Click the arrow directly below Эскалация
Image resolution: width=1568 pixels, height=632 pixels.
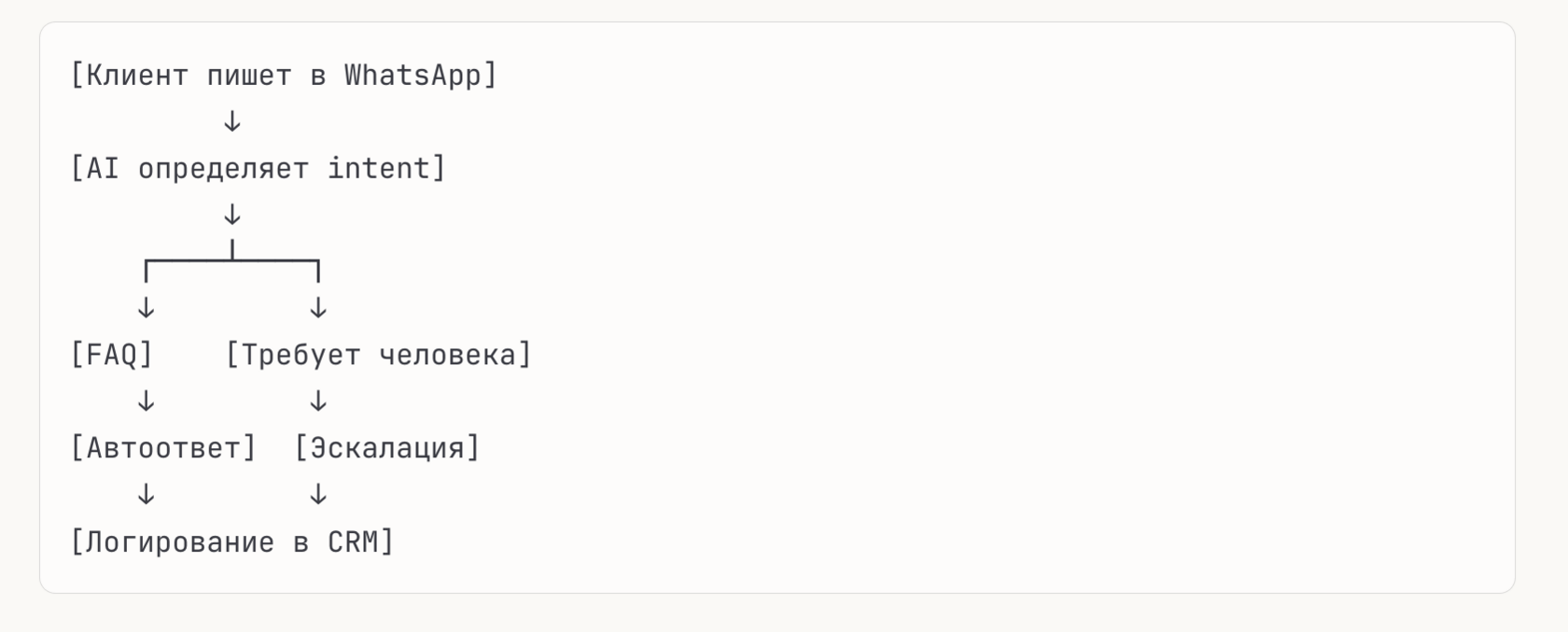point(318,495)
